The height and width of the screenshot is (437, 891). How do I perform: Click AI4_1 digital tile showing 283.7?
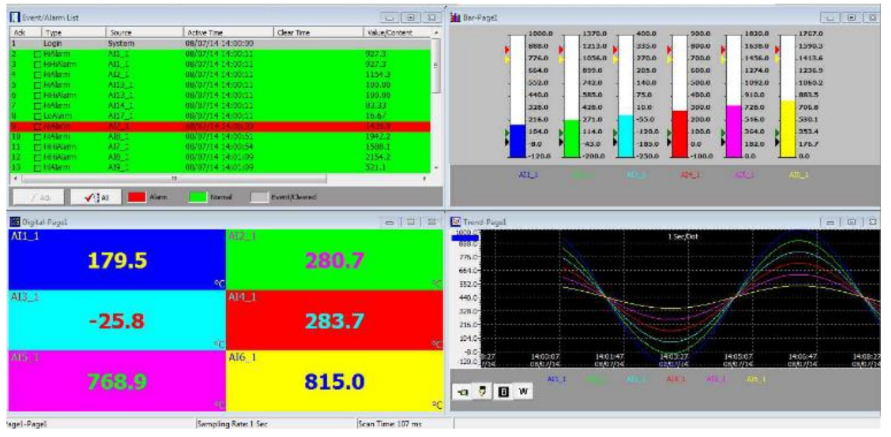tap(334, 321)
